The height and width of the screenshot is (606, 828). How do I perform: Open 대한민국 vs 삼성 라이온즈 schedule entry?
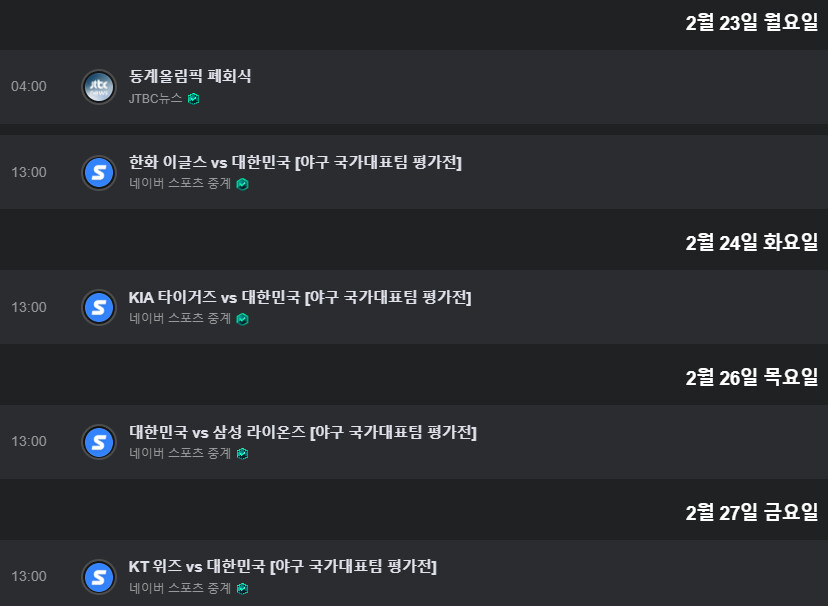[x=303, y=432]
